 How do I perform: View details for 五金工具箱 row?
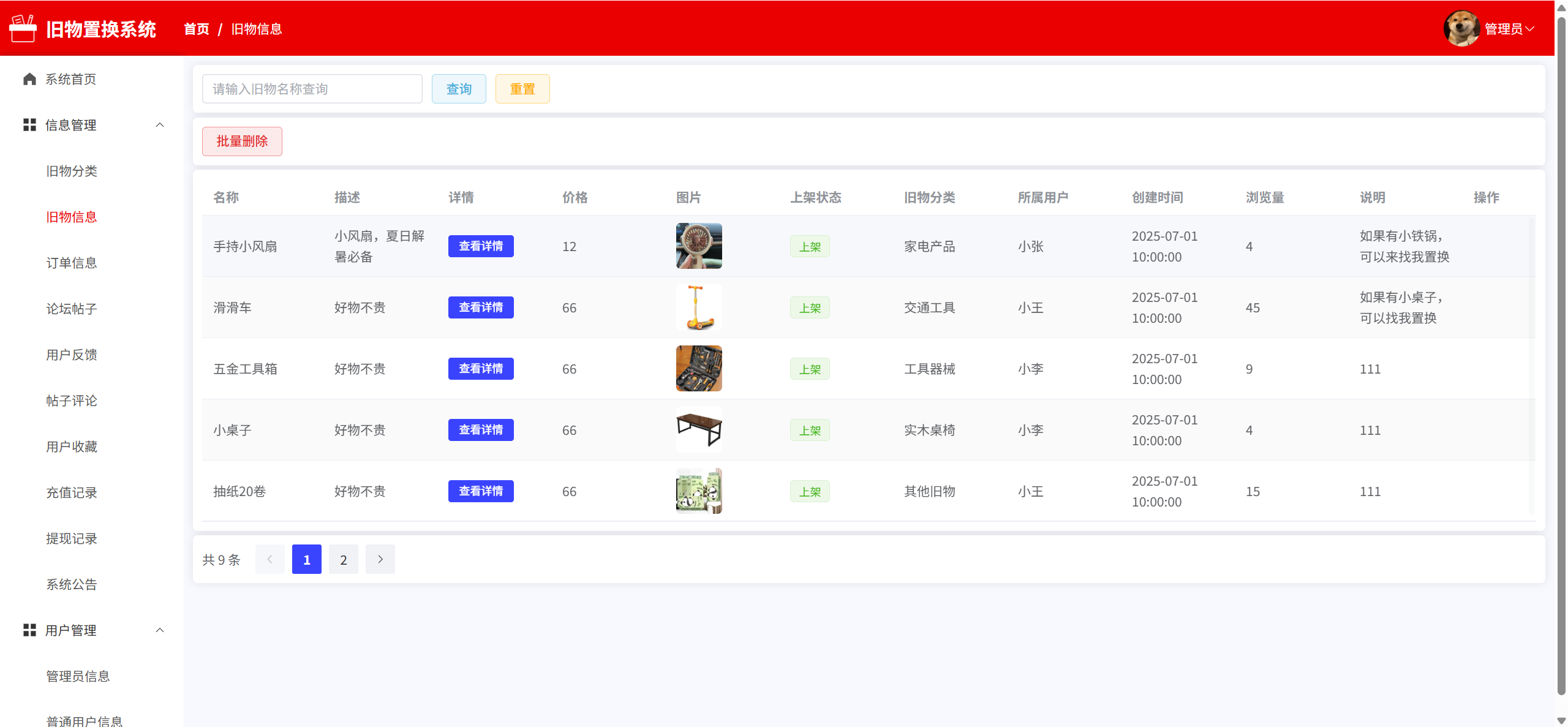[x=480, y=369]
